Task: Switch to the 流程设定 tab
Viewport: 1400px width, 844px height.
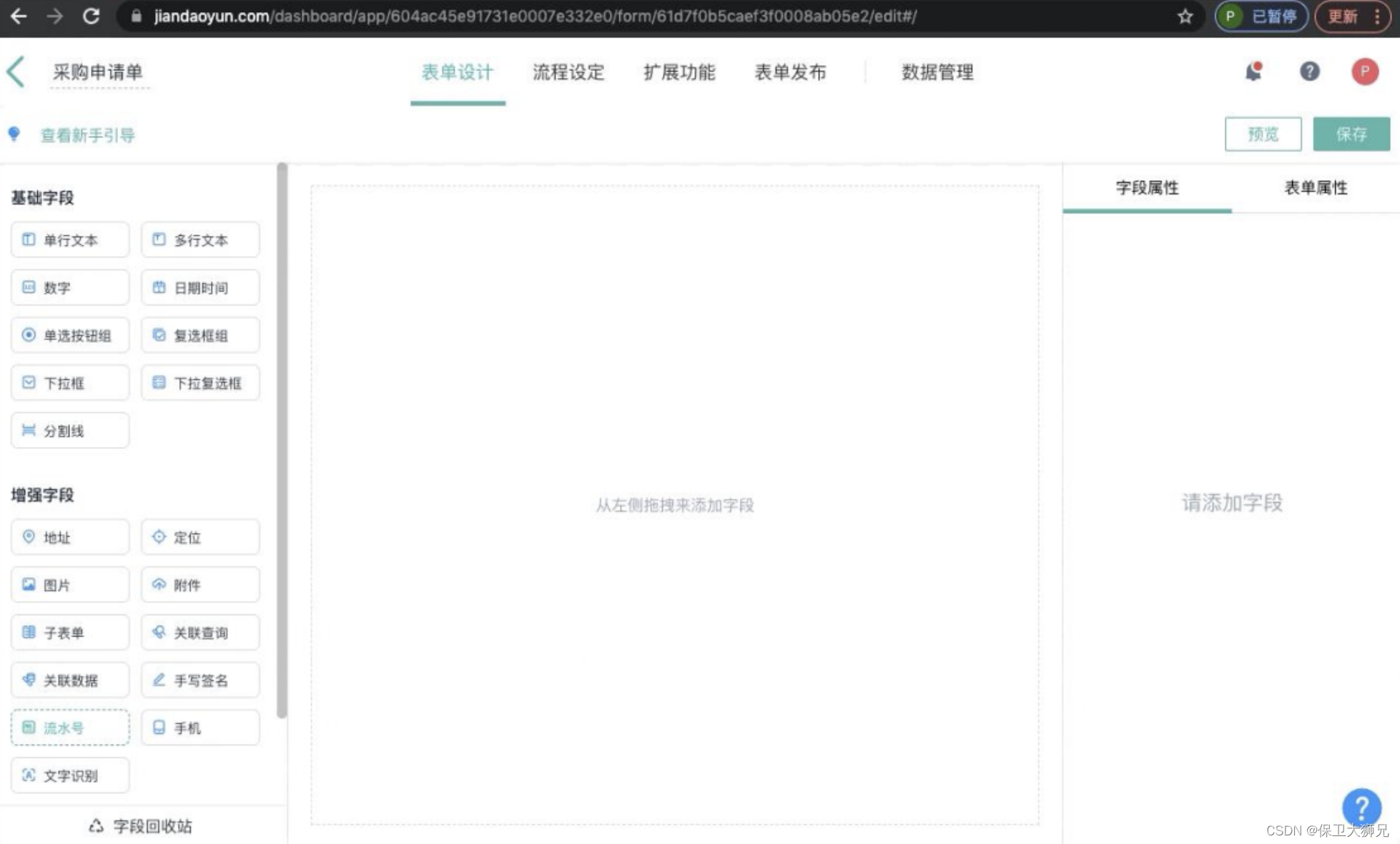Action: tap(568, 72)
